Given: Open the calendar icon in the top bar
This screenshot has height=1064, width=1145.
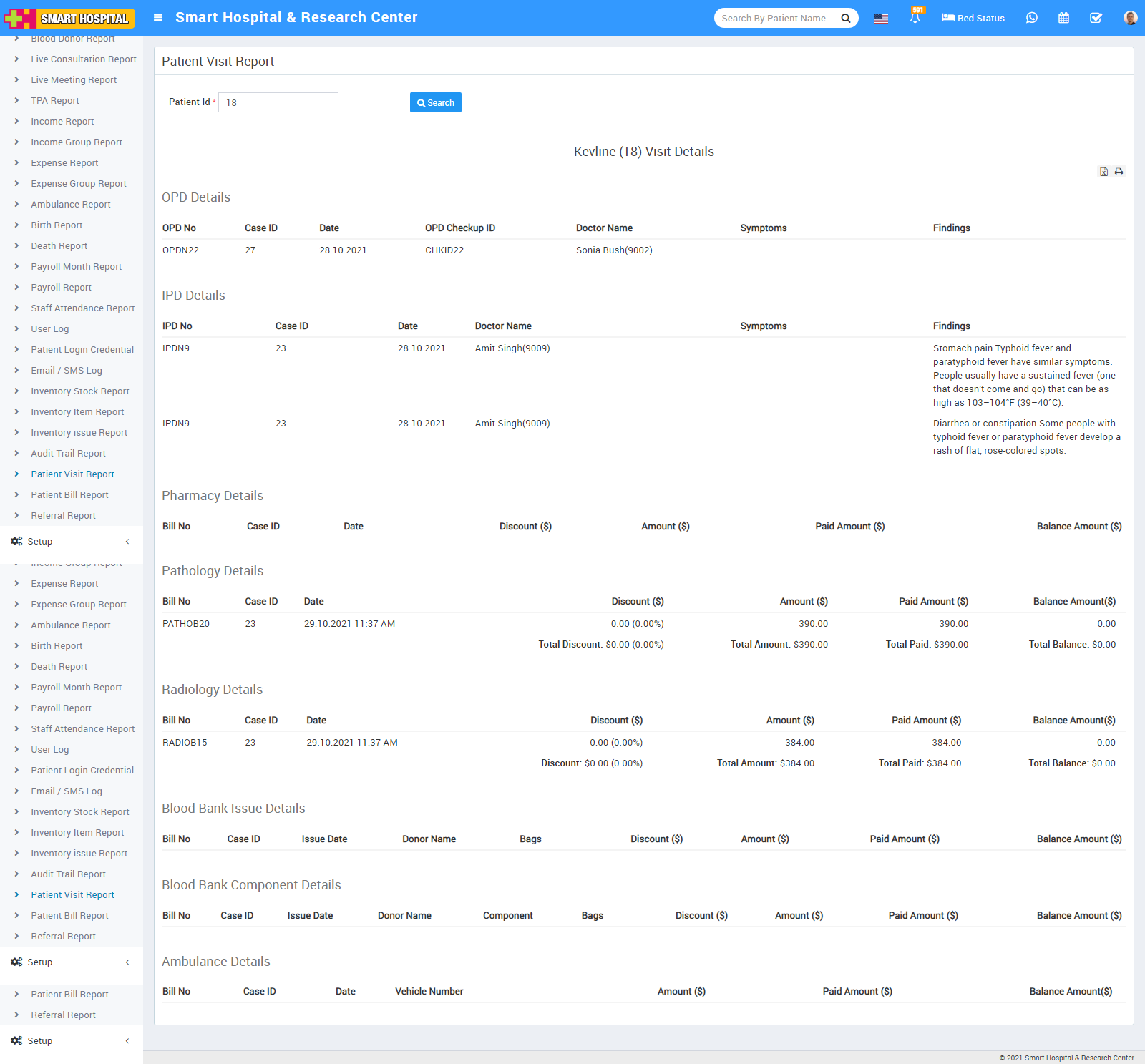Looking at the screenshot, I should pyautogui.click(x=1063, y=18).
